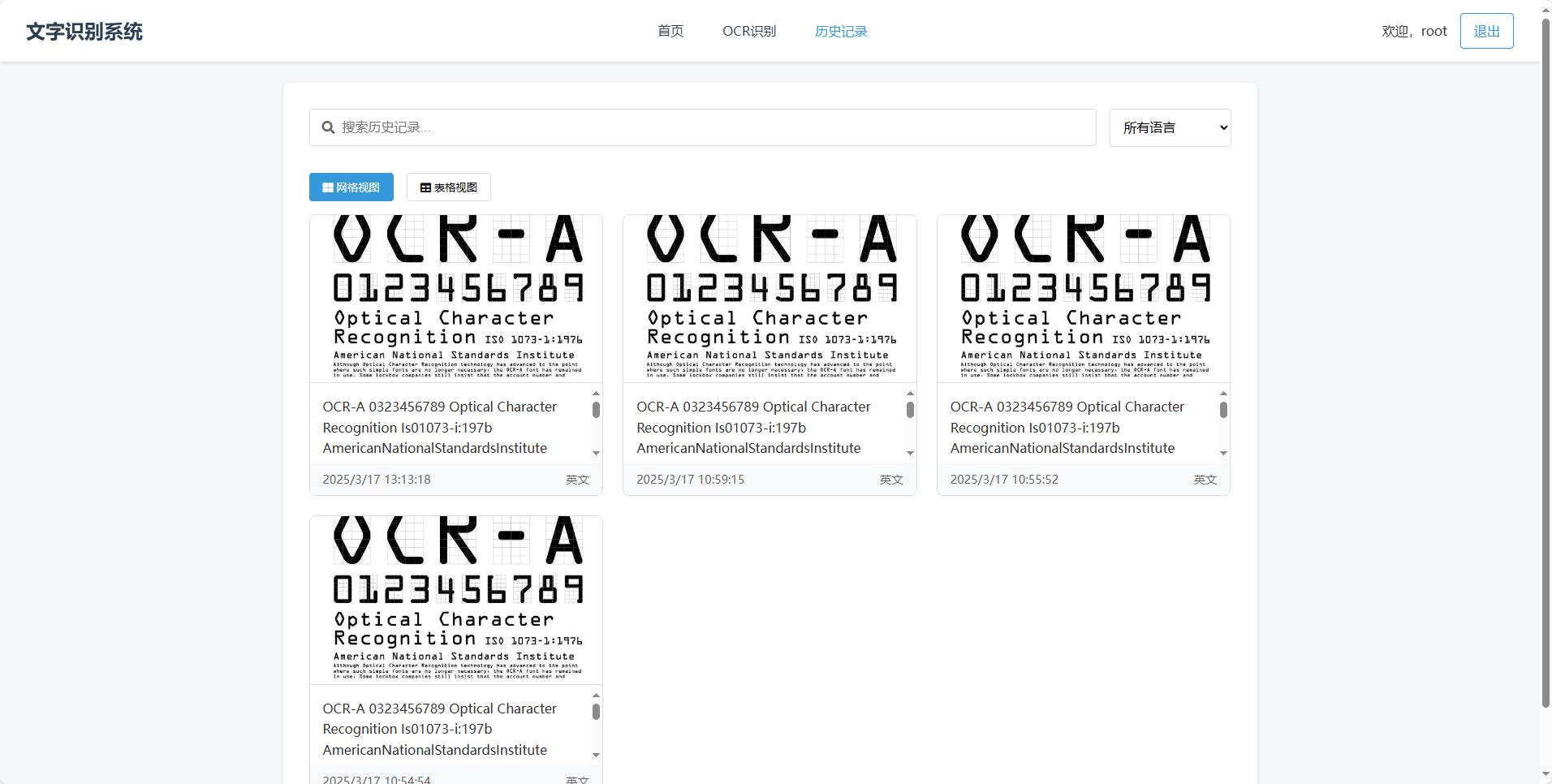Click the timestamp 2025/3/17 10:55:52

[1004, 480]
